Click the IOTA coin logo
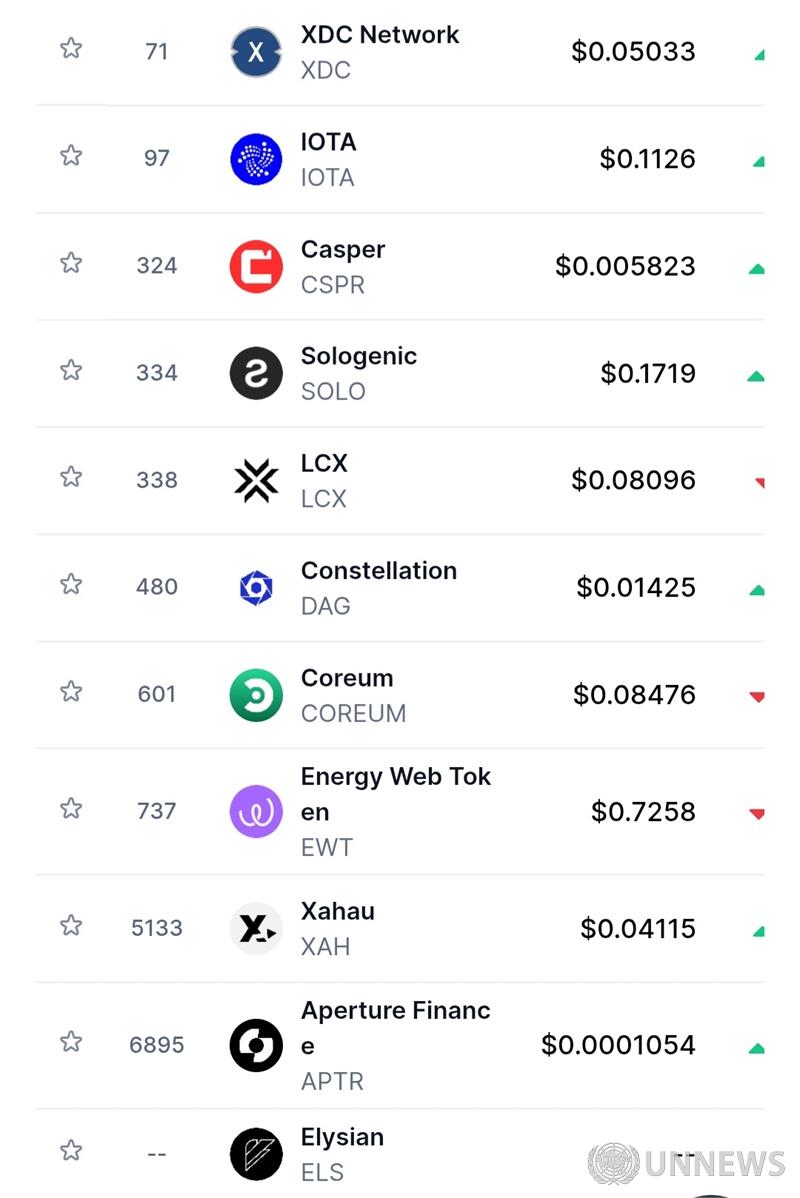This screenshot has height=1198, width=800. point(256,159)
